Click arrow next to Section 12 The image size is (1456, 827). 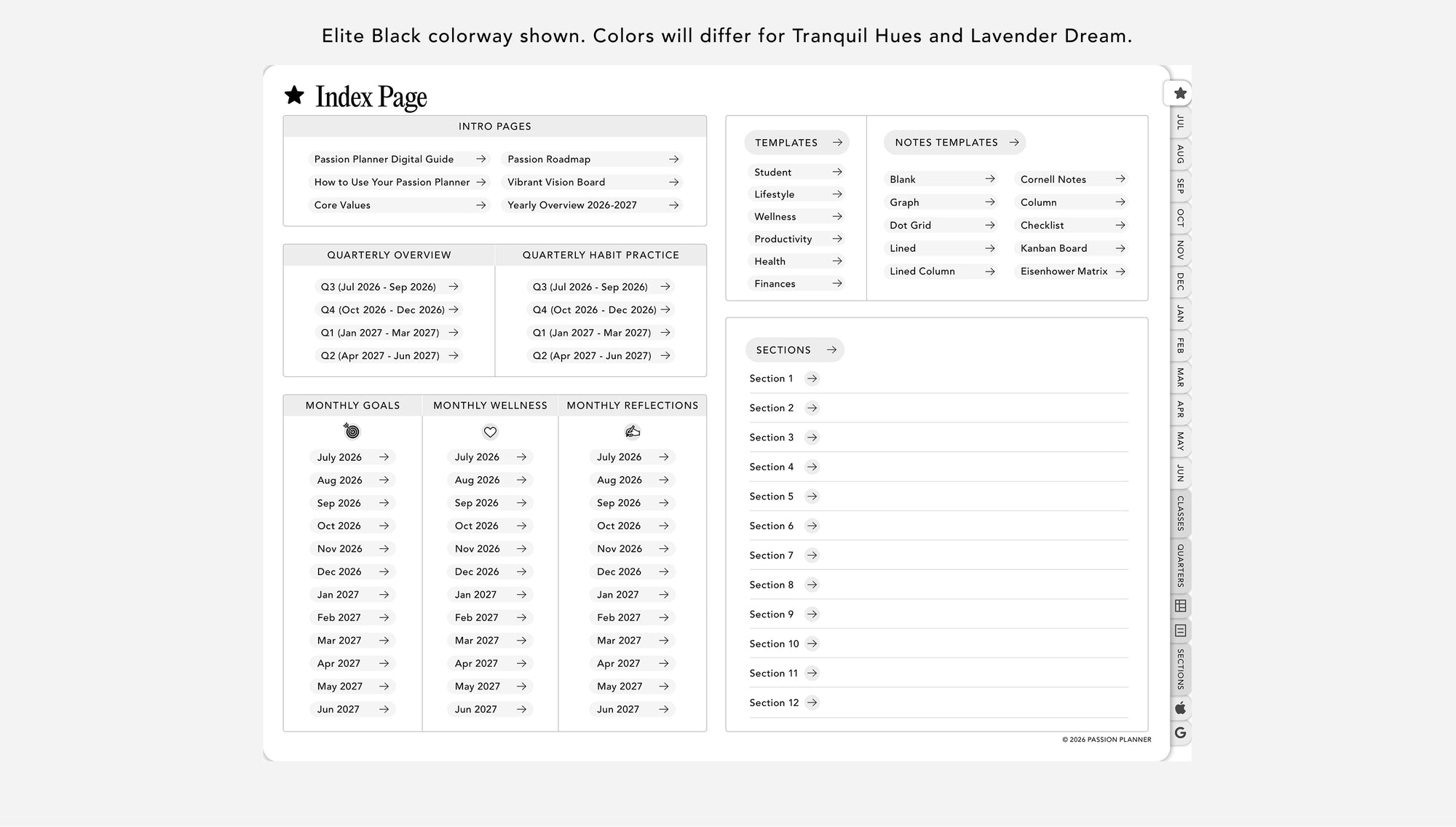tap(812, 703)
